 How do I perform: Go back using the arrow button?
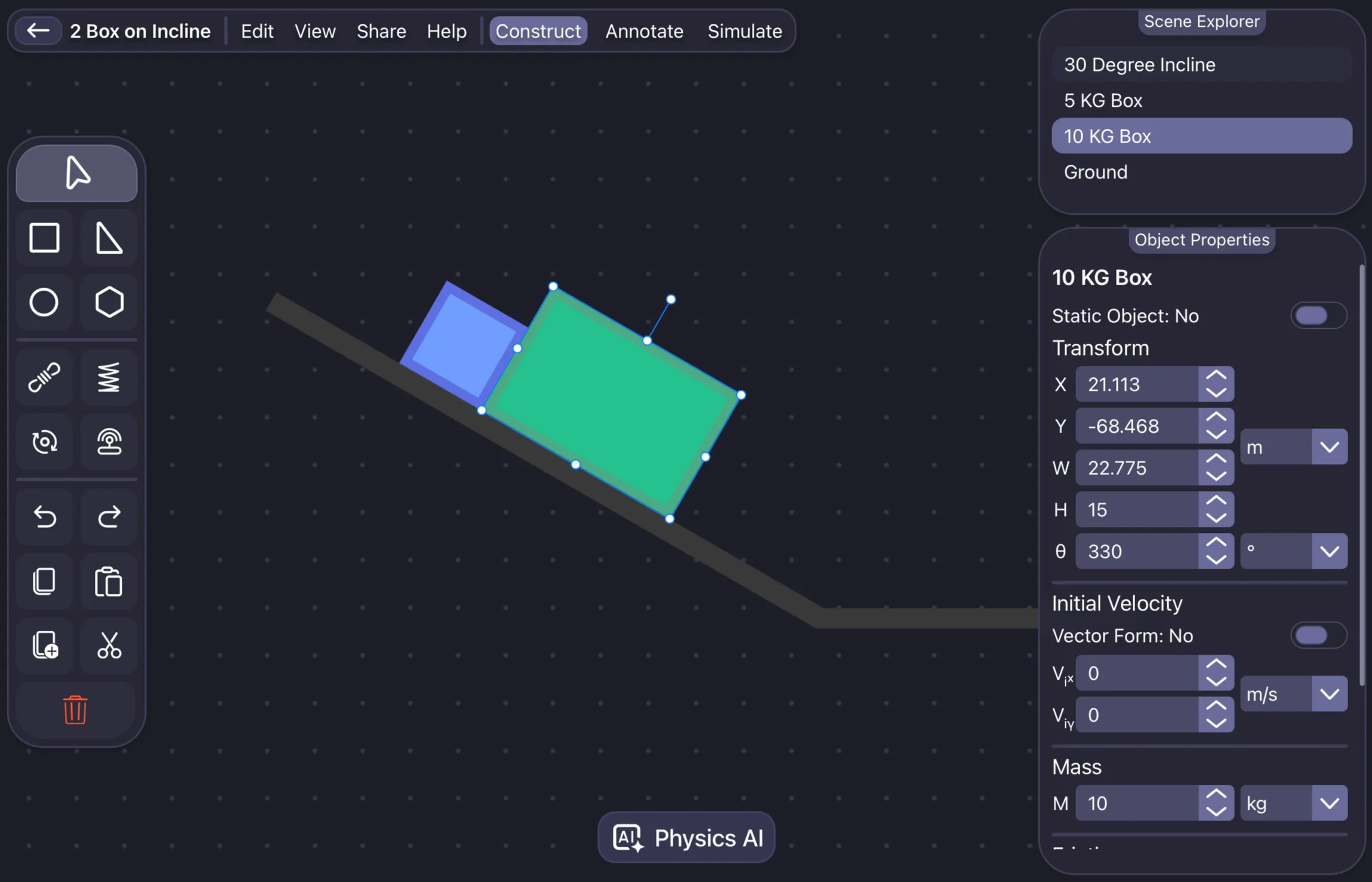pos(38,30)
